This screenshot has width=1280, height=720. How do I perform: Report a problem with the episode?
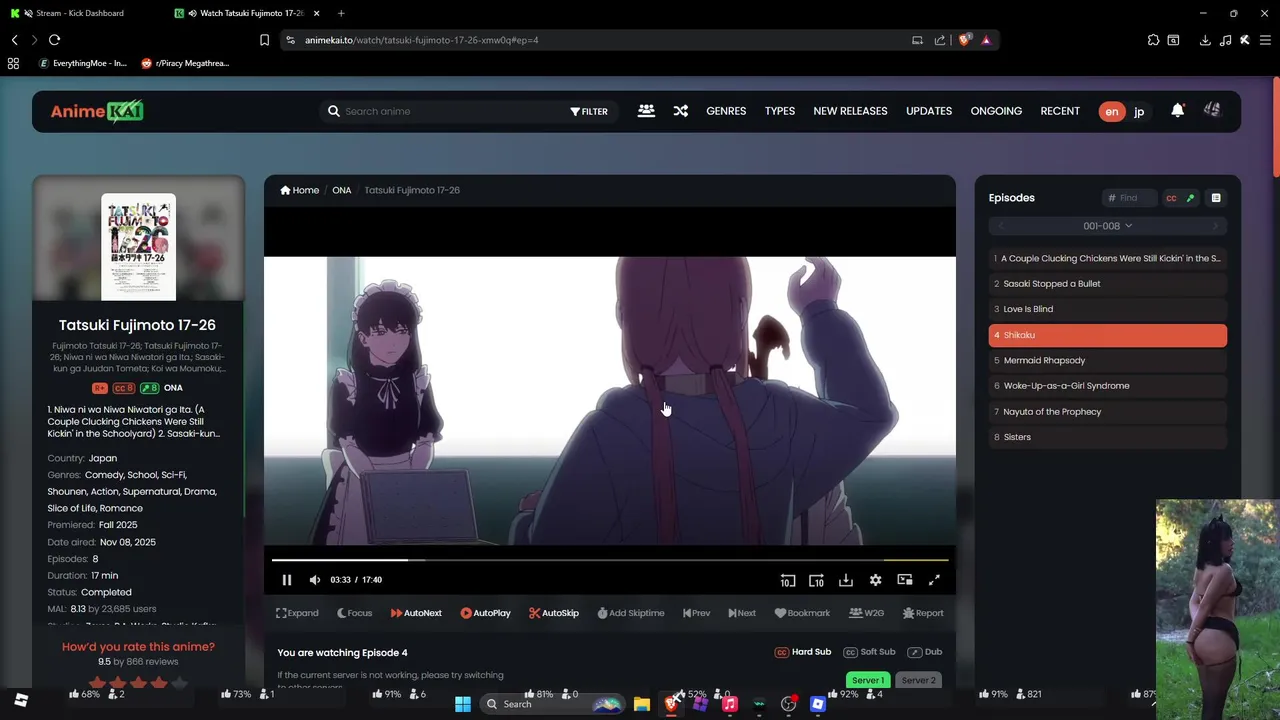[x=923, y=613]
